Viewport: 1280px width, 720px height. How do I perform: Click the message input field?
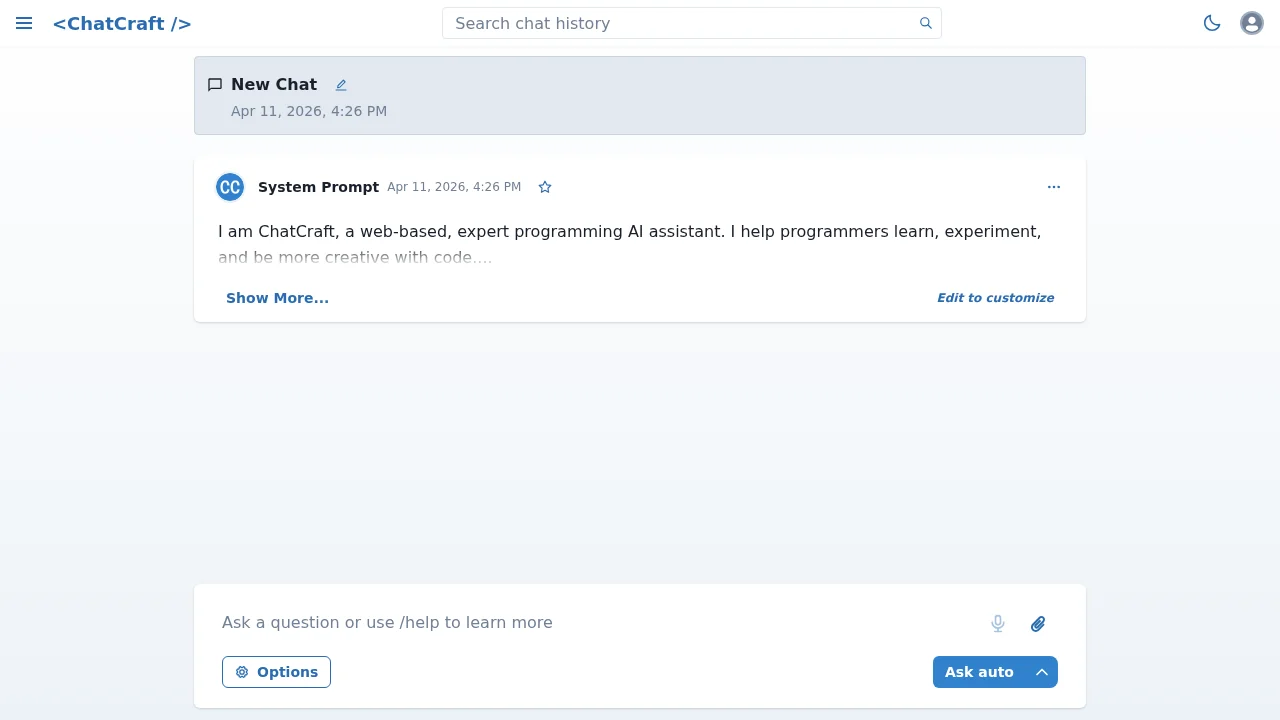500,622
